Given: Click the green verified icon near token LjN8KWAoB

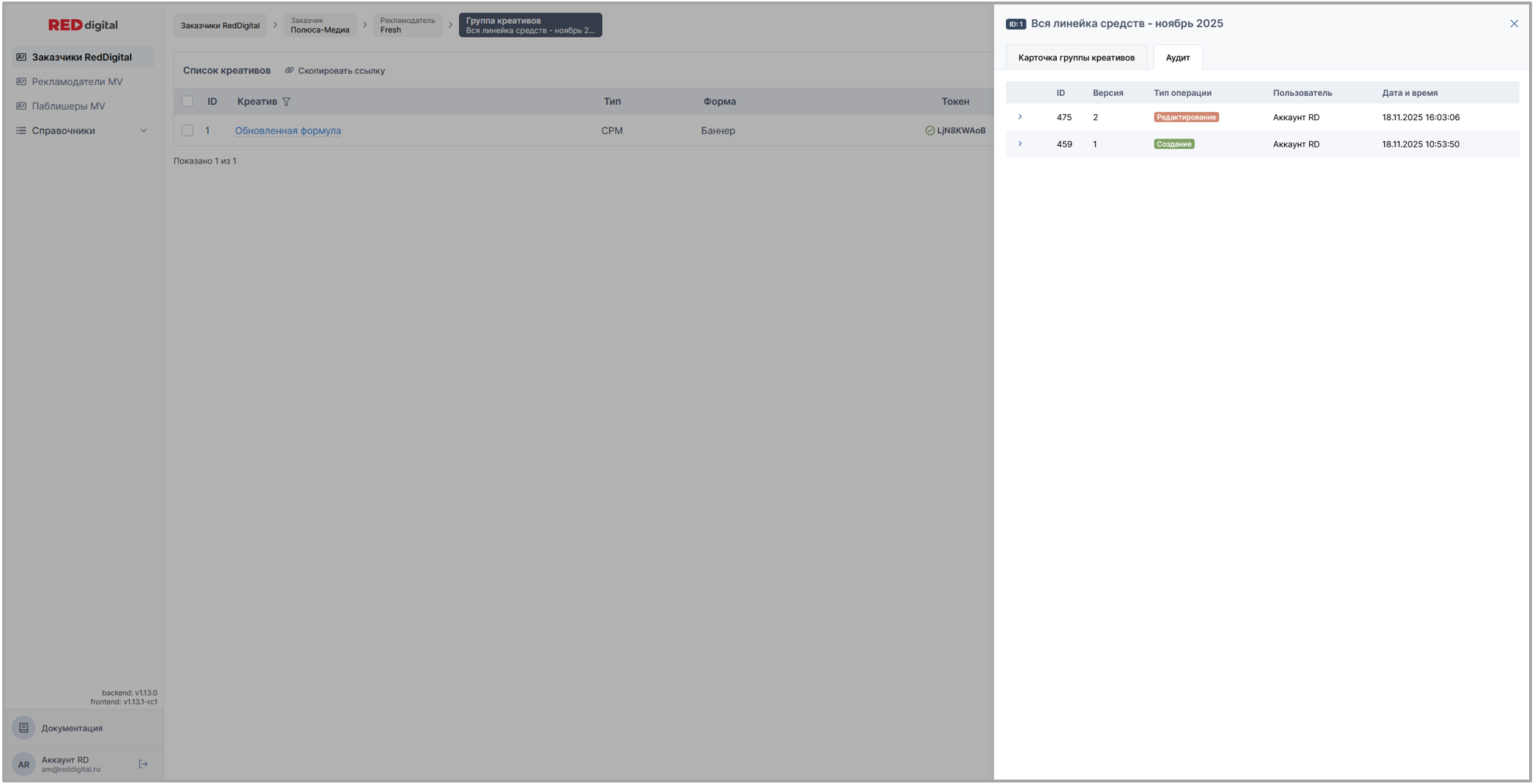Looking at the screenshot, I should [929, 131].
